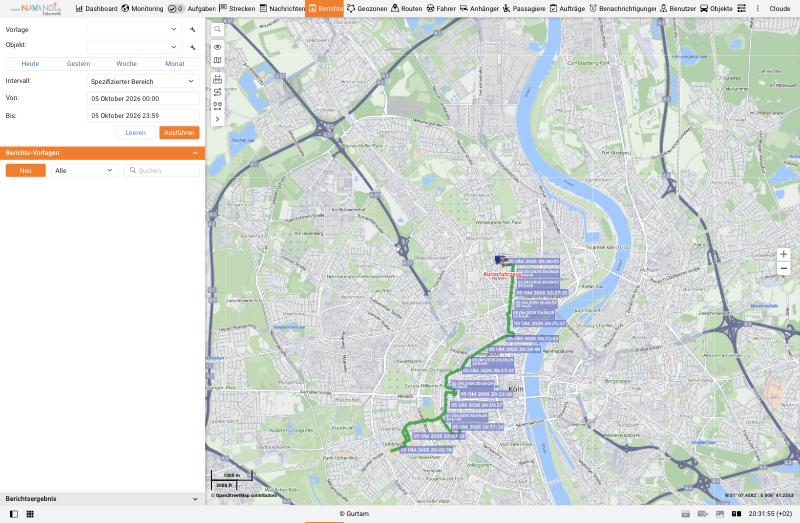Screen dimensions: 800x523
Task: Click the map search magnifier icon
Action: [x=217, y=30]
